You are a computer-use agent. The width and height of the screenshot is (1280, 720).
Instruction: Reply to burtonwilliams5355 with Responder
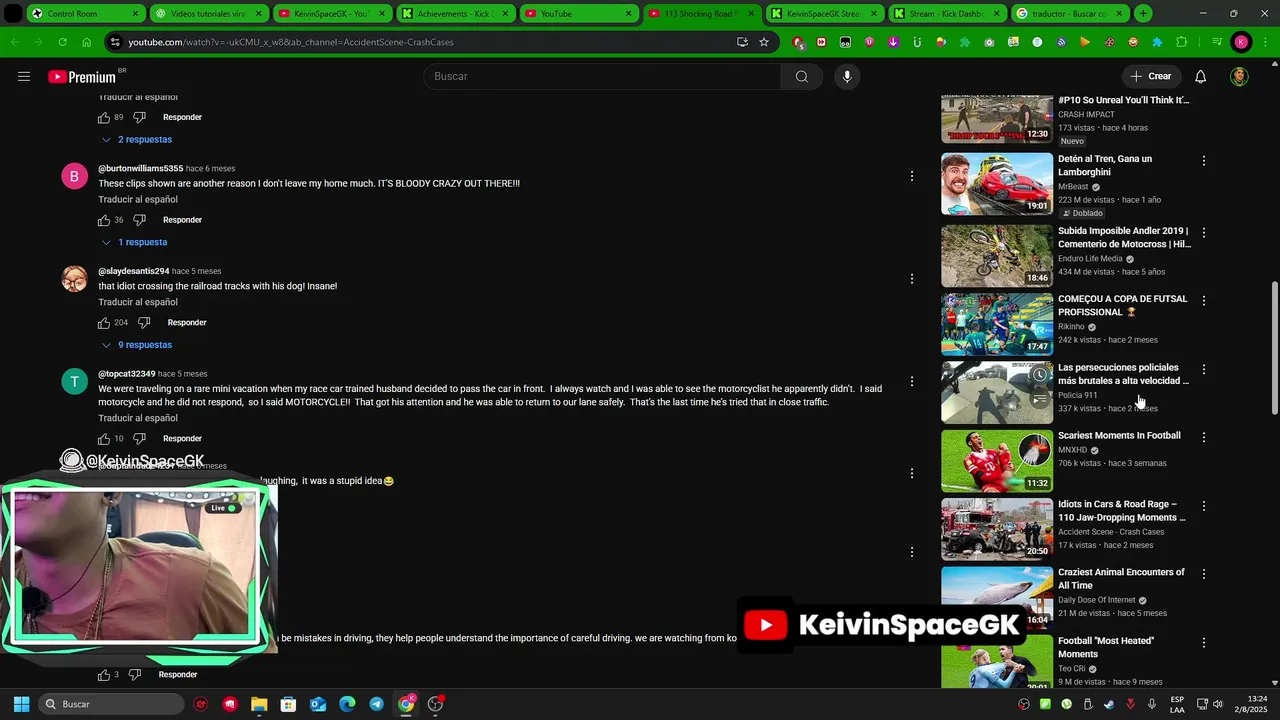point(182,220)
